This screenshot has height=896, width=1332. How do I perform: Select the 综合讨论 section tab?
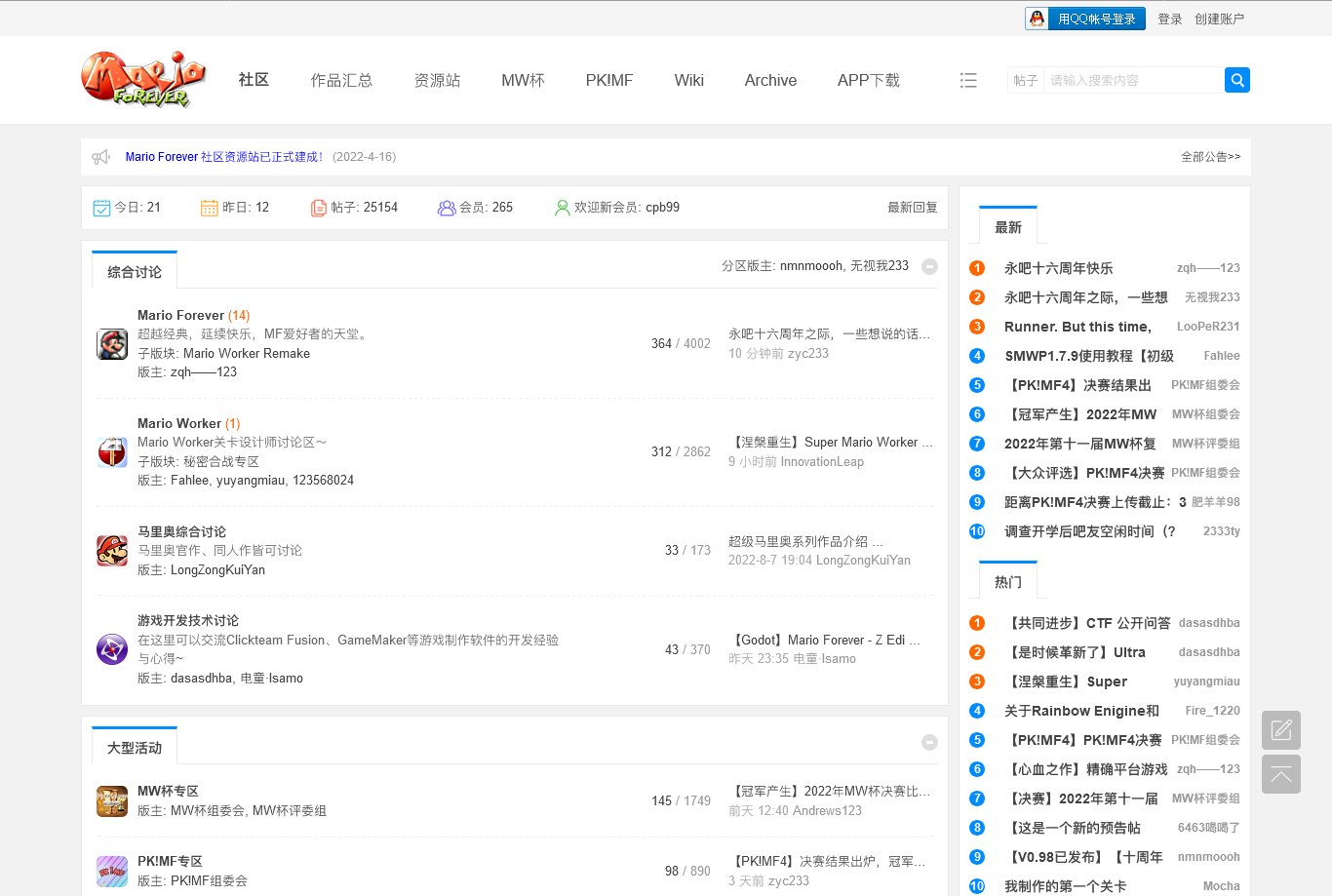point(135,272)
